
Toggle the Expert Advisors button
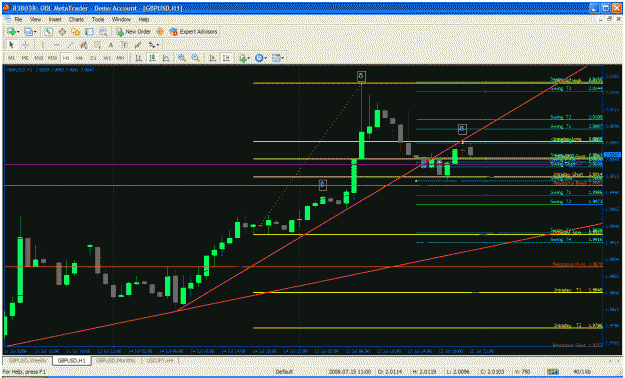click(x=193, y=32)
